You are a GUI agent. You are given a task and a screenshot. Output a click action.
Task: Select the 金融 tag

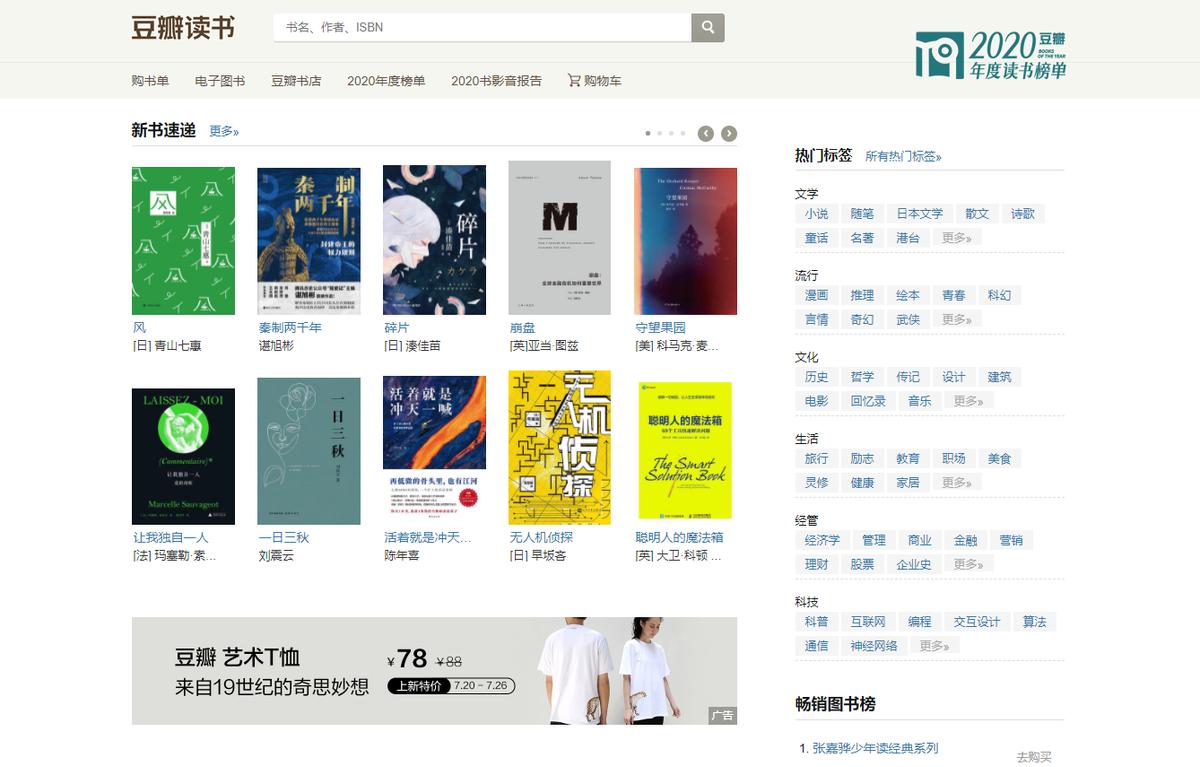point(965,540)
